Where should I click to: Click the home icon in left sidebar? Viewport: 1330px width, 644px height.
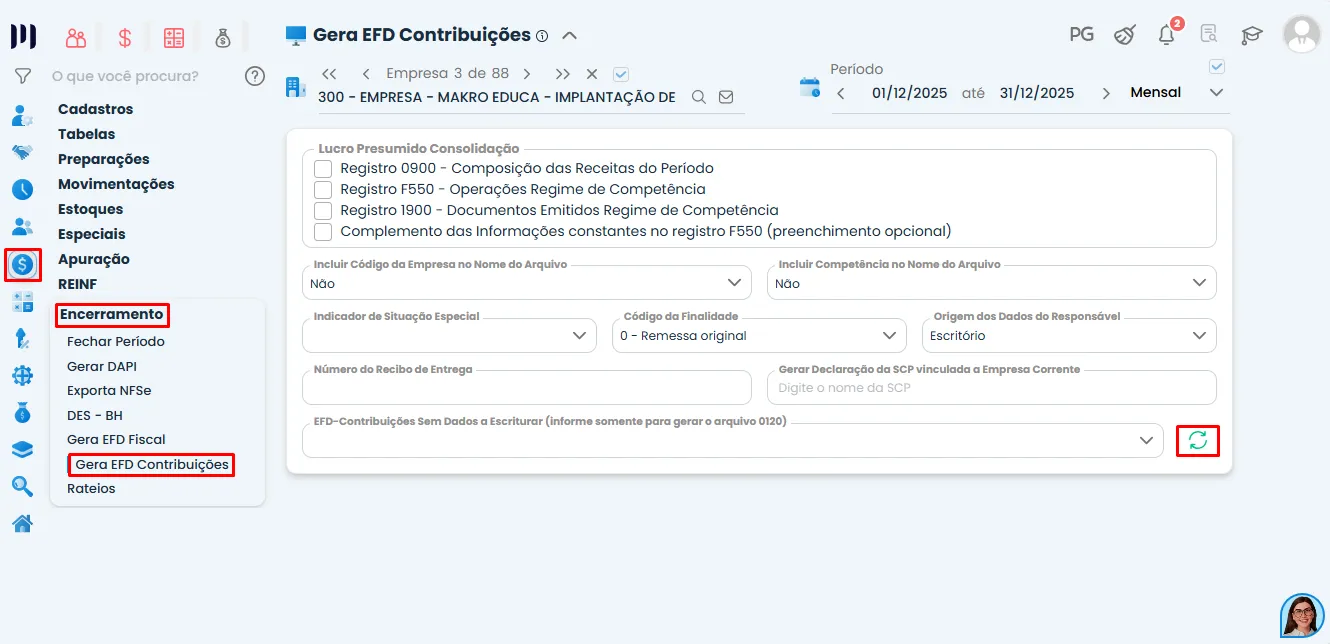pyautogui.click(x=22, y=524)
